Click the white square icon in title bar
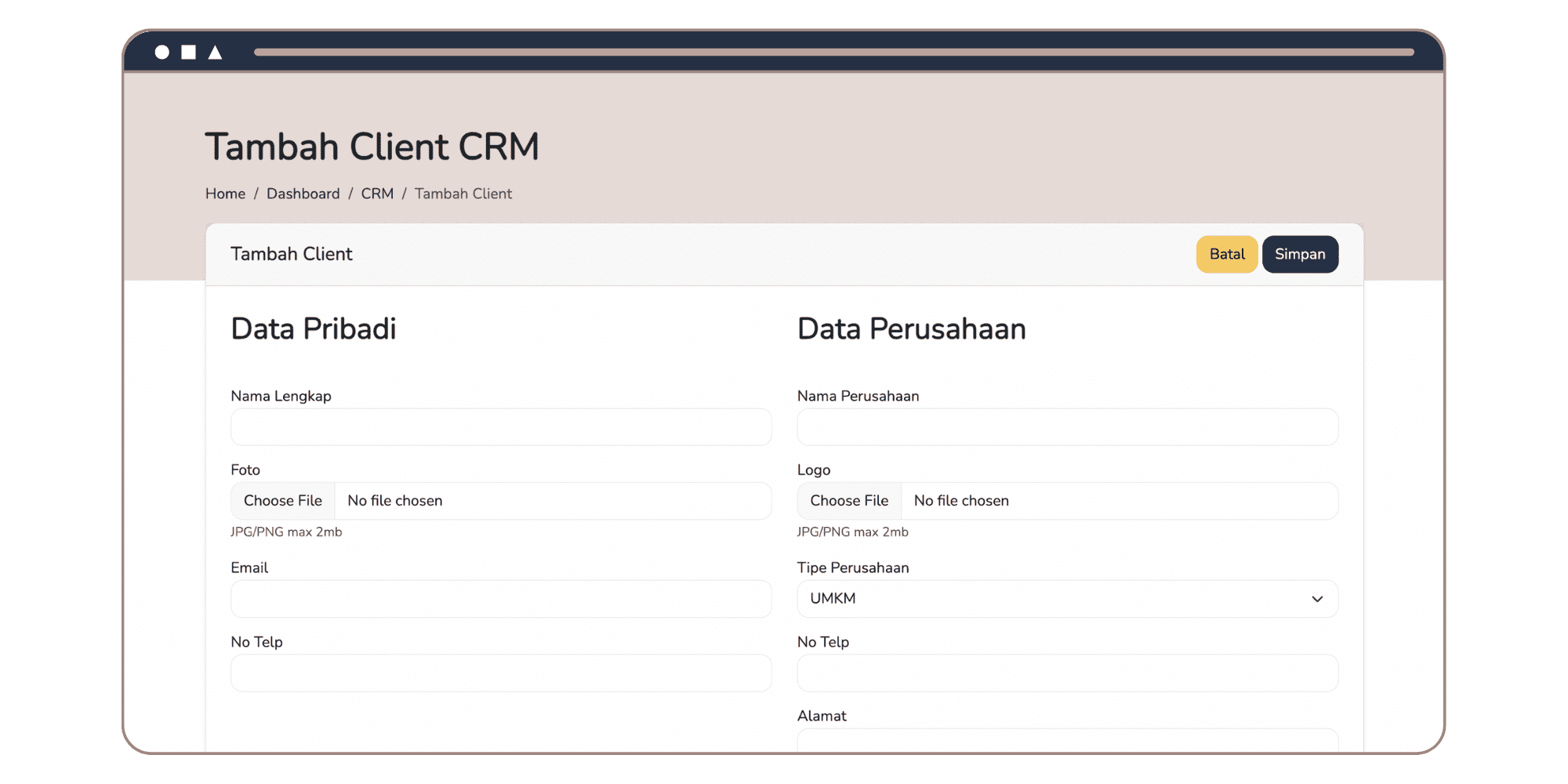Image resolution: width=1568 pixels, height=784 pixels. click(x=189, y=53)
